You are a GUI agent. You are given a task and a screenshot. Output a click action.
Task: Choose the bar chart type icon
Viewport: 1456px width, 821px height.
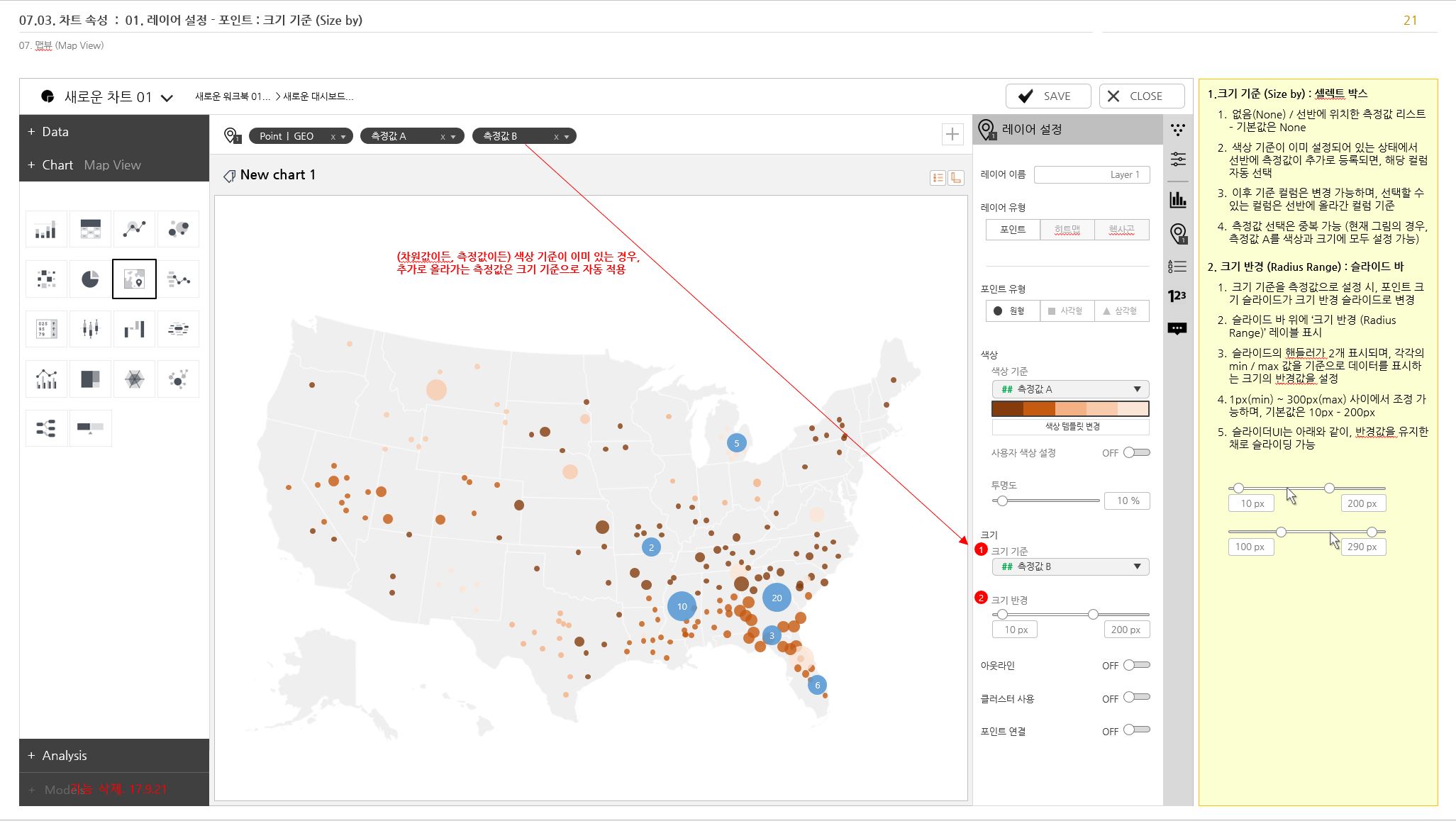click(46, 229)
